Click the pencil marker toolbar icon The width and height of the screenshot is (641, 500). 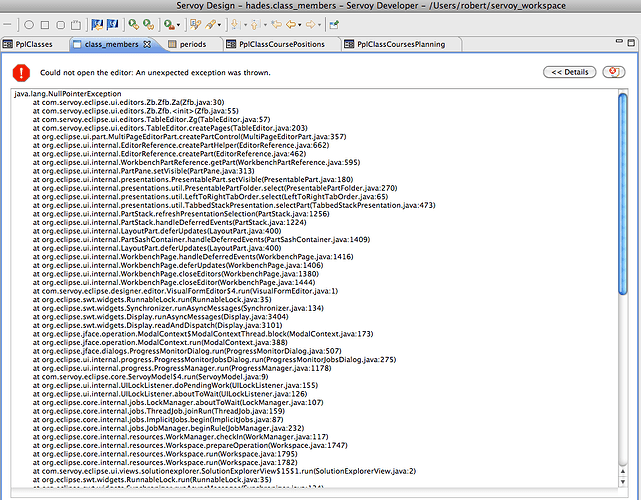(x=211, y=25)
